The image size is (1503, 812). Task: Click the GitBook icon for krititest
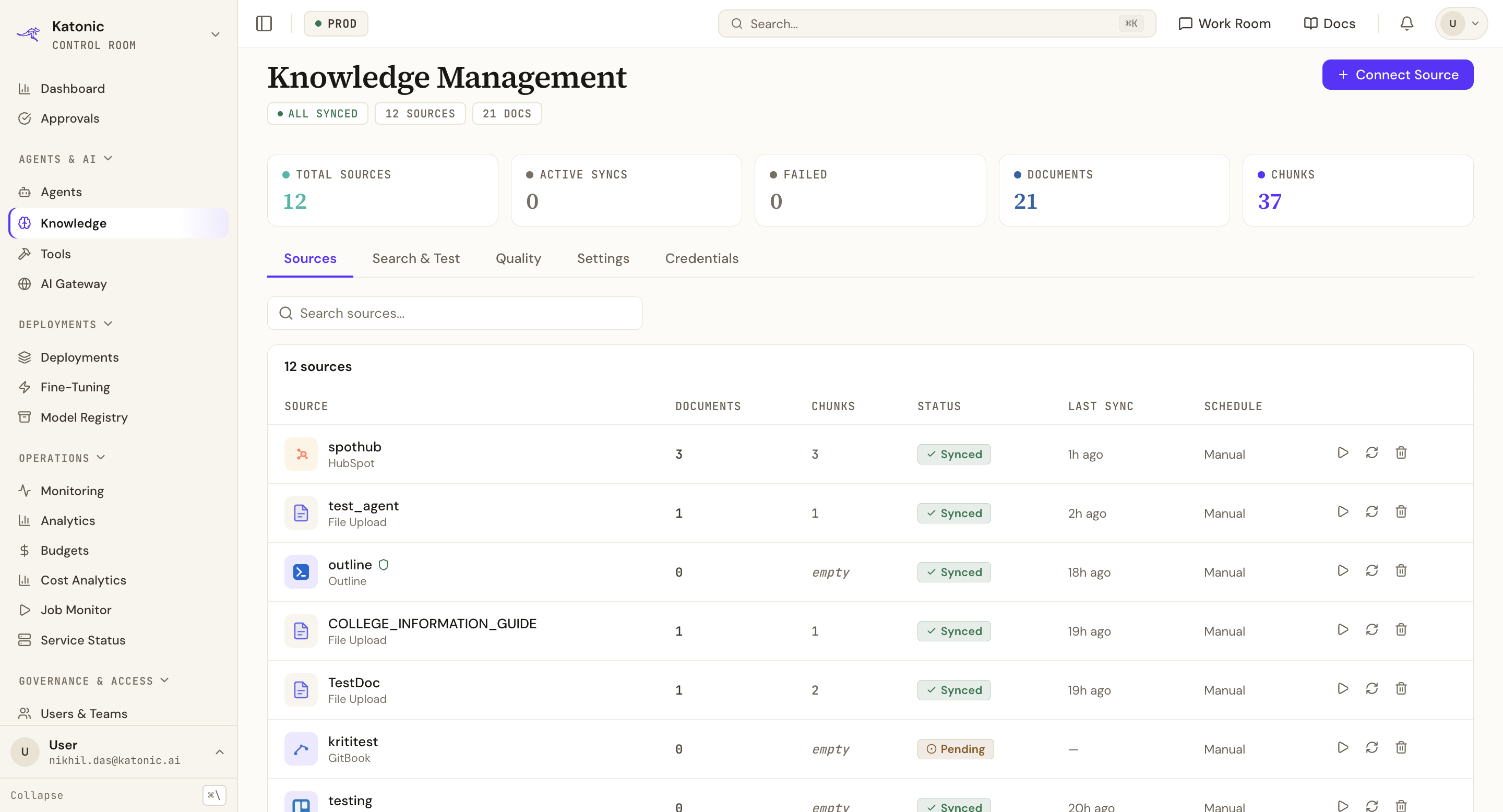pos(301,748)
